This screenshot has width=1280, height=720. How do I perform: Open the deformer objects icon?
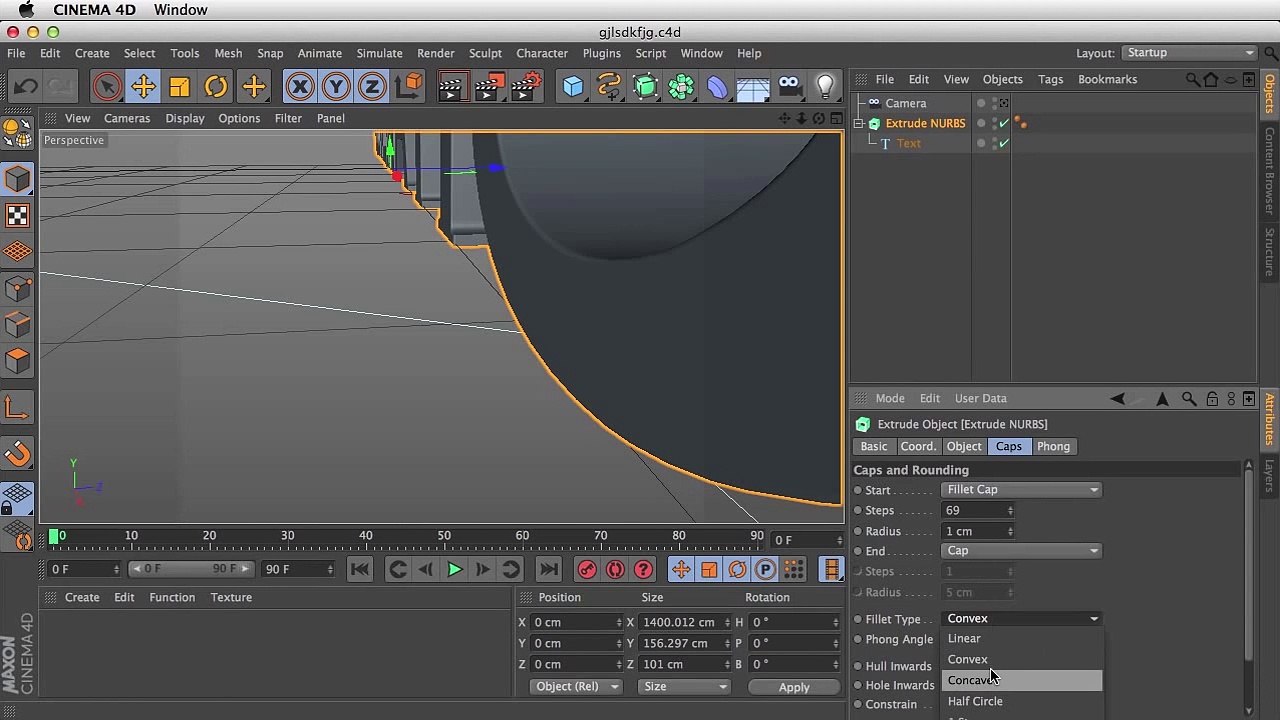(x=717, y=87)
